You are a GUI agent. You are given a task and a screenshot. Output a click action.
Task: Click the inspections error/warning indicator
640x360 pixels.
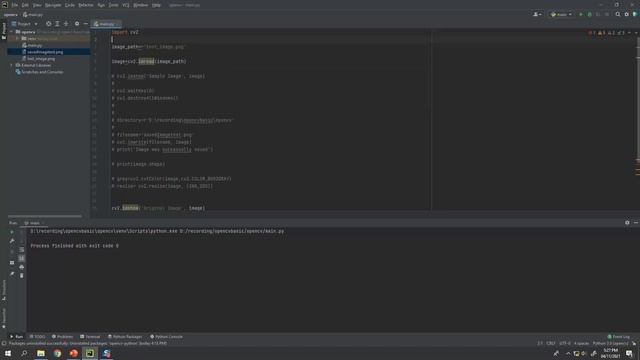(607, 33)
